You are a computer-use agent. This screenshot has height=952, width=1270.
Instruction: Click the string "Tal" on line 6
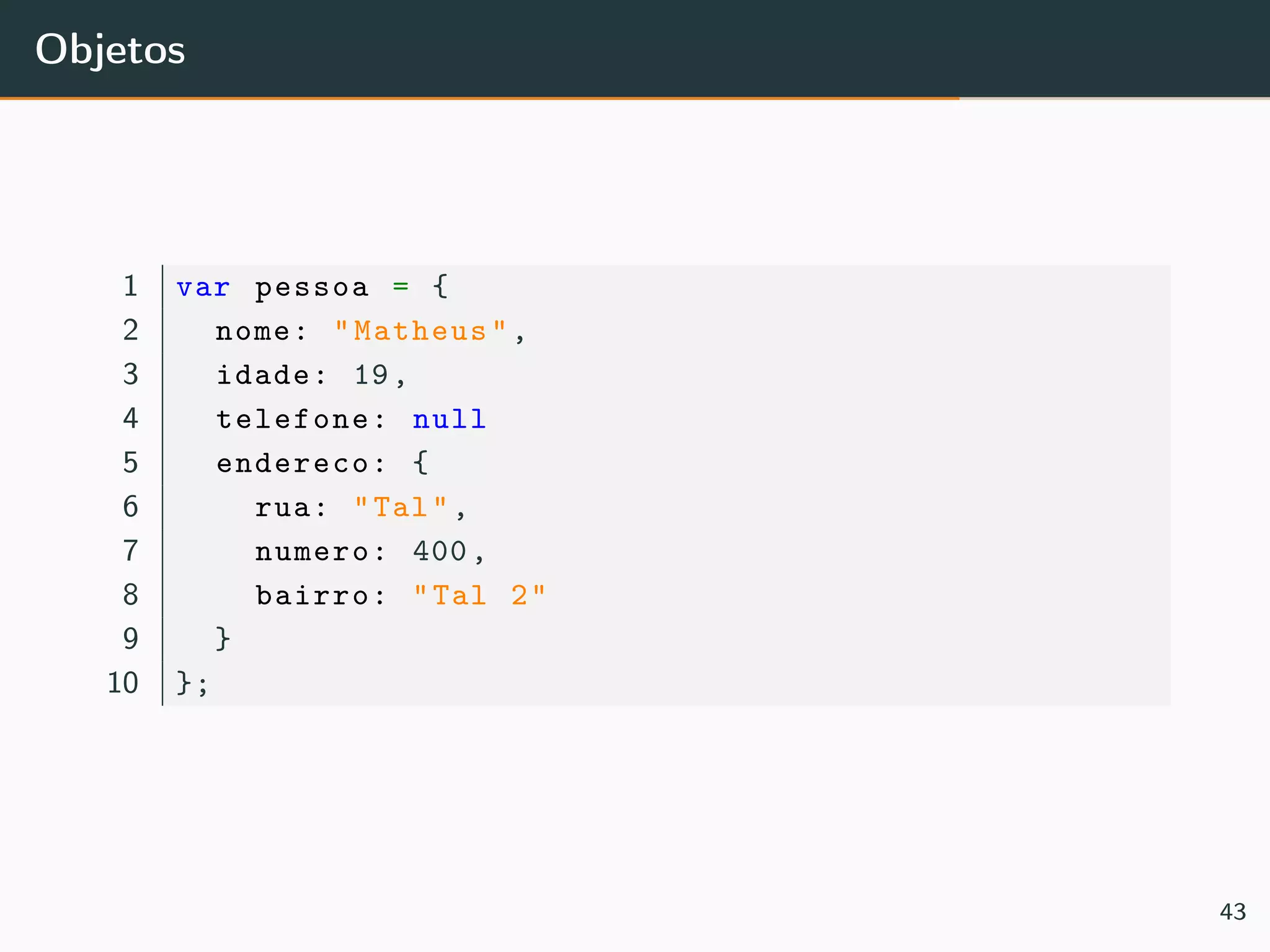[401, 508]
